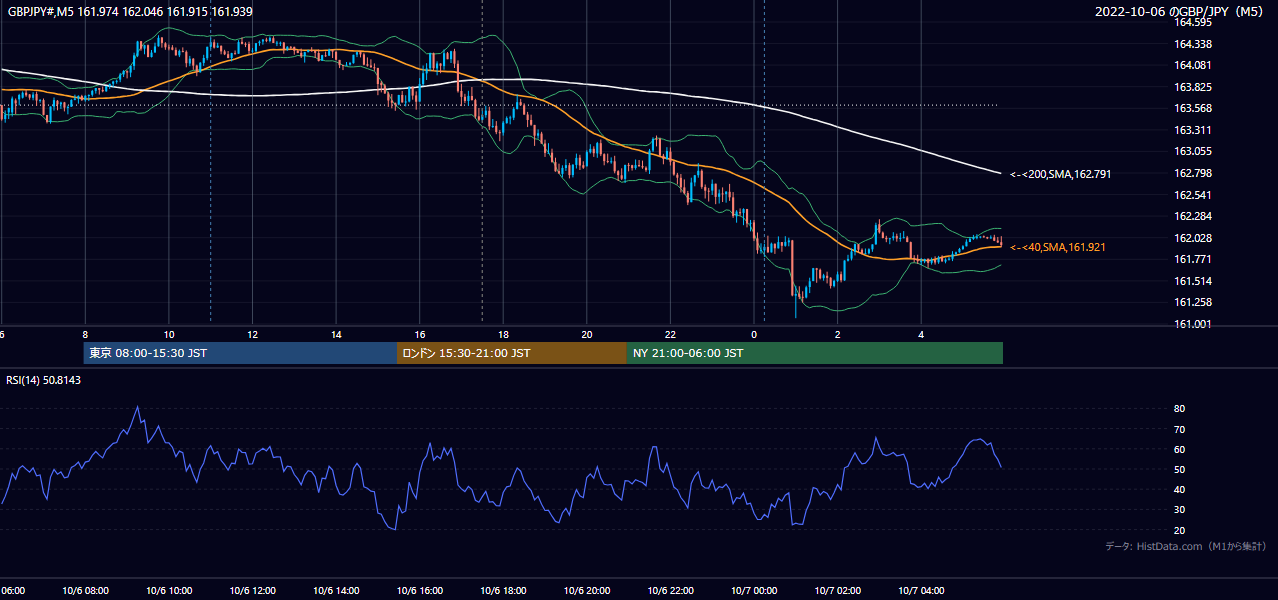Click the データ: HistData.com source credit
The width and height of the screenshot is (1278, 600).
tap(1186, 547)
